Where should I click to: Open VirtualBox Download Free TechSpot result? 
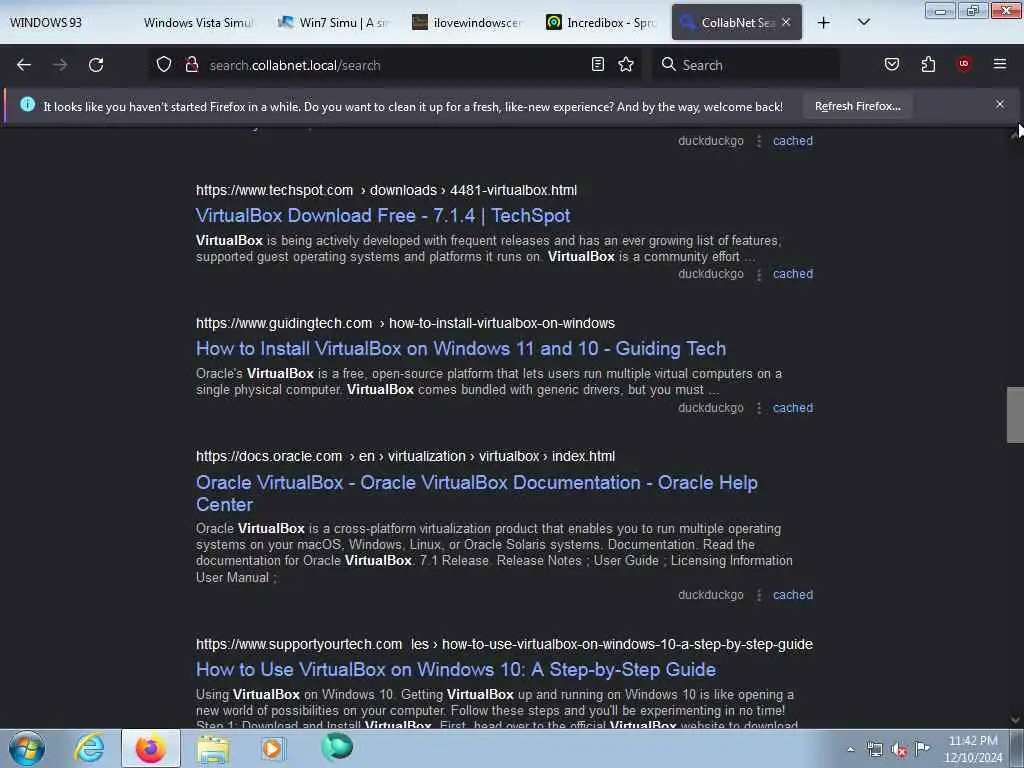383,216
